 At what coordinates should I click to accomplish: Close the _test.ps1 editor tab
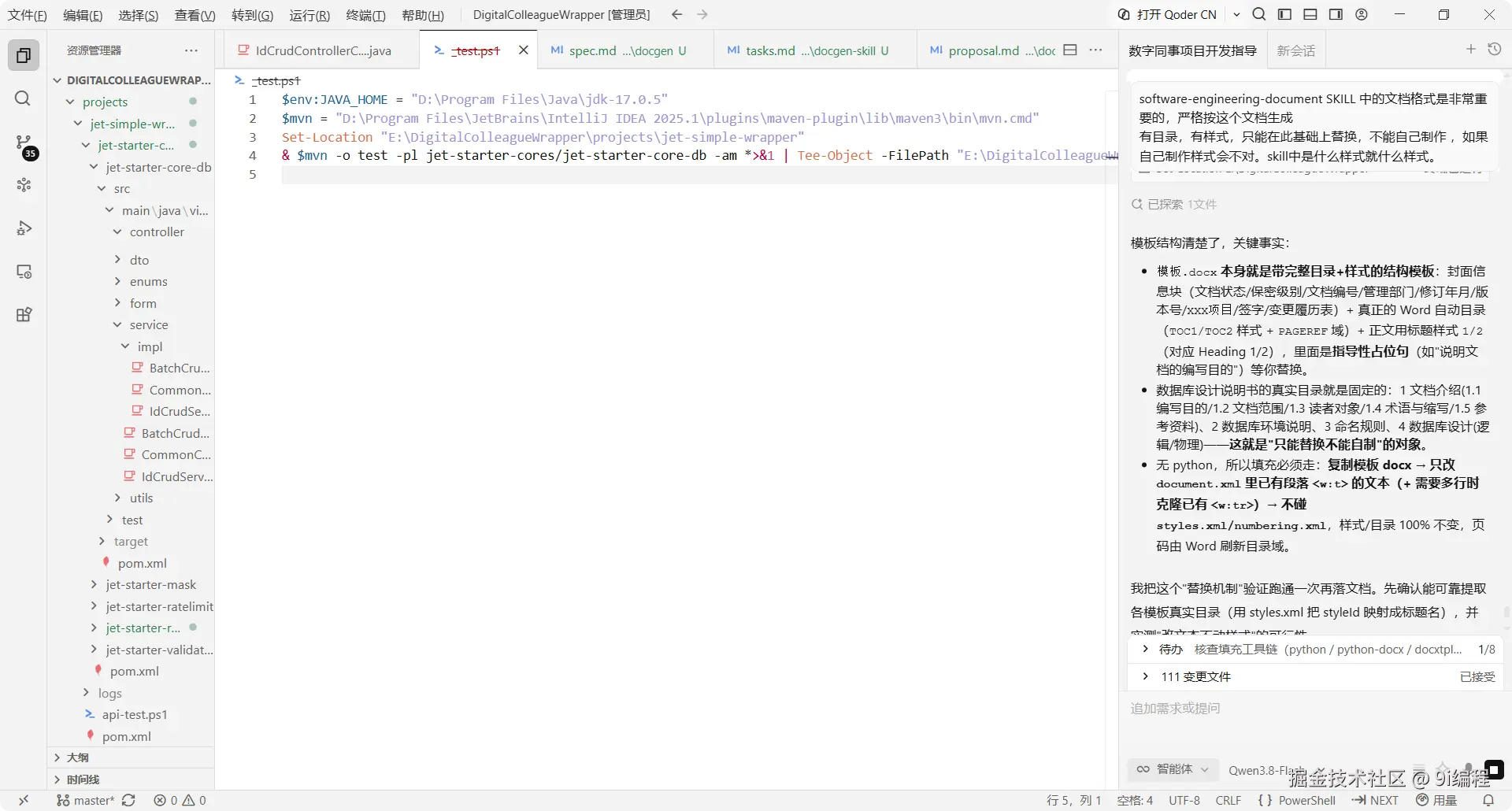tap(523, 50)
